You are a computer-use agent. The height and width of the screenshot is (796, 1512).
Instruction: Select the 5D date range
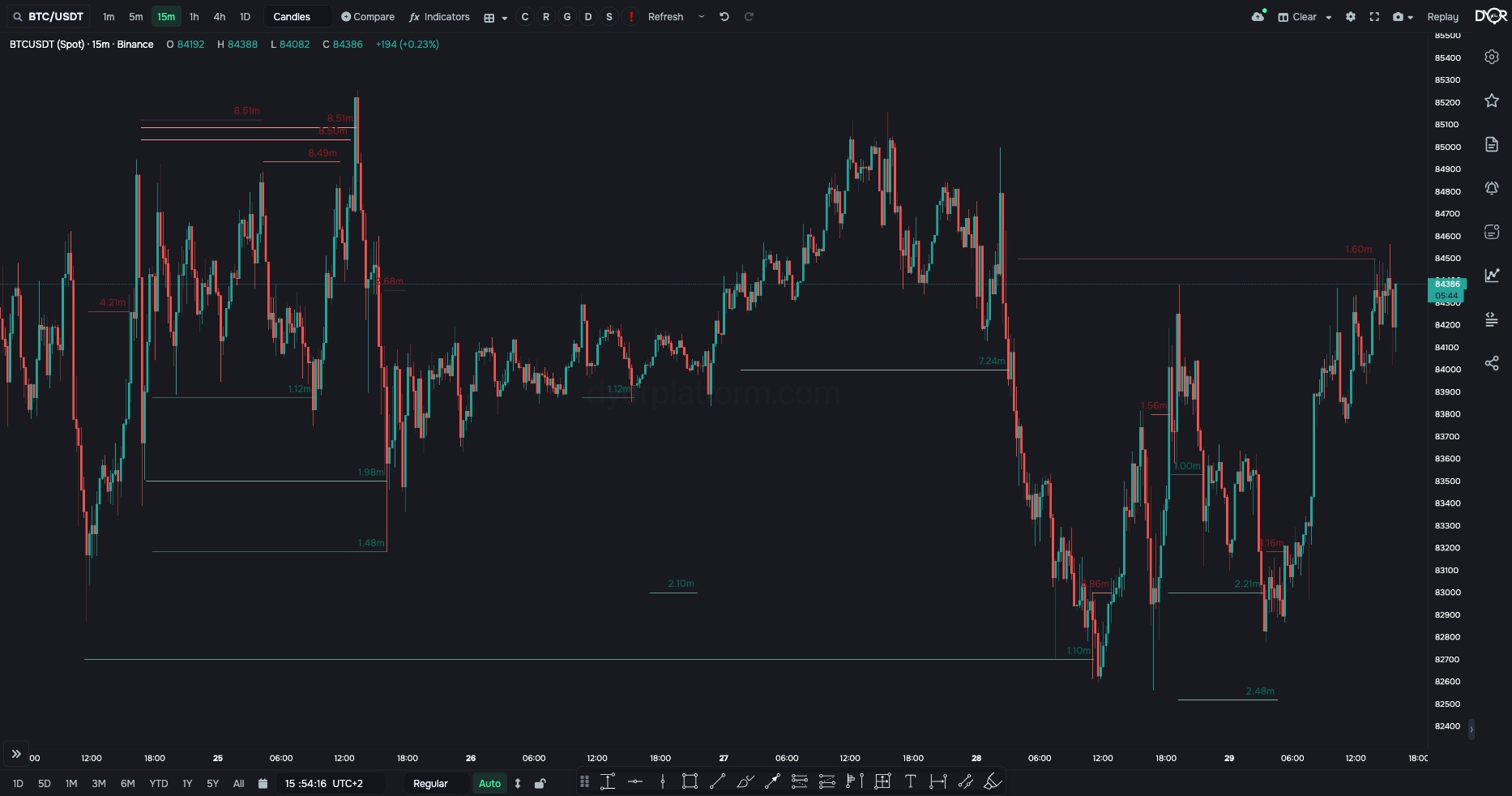tap(45, 783)
